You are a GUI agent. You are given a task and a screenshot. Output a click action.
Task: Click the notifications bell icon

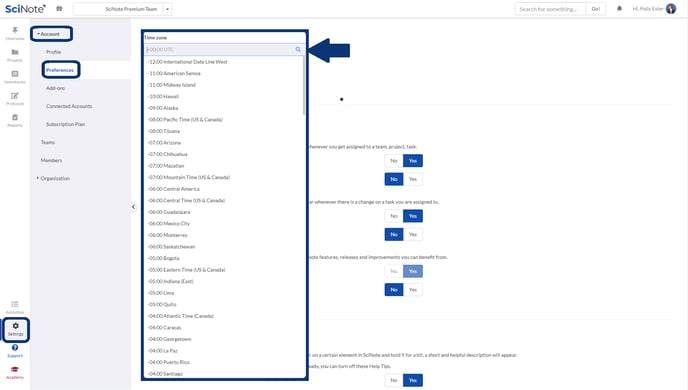pyautogui.click(x=620, y=8)
